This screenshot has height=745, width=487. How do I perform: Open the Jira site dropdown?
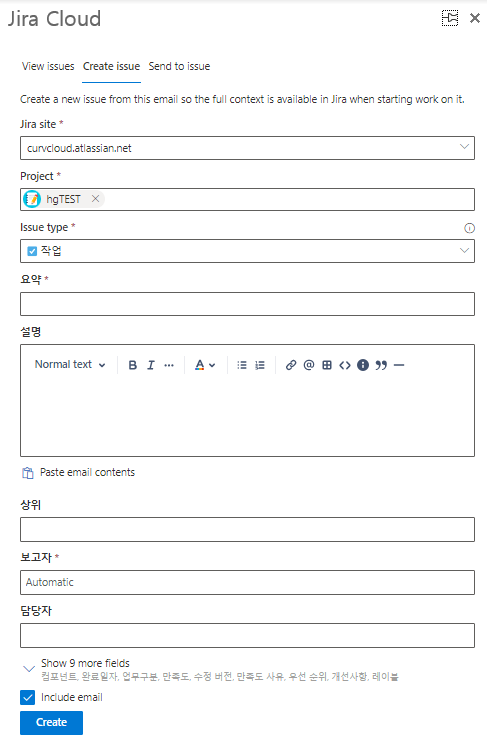tap(247, 148)
